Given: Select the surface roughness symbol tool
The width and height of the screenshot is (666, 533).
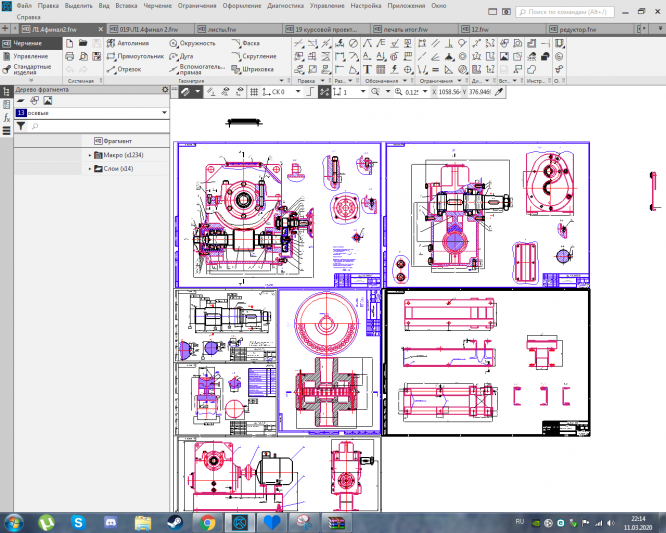Looking at the screenshot, I should (395, 43).
